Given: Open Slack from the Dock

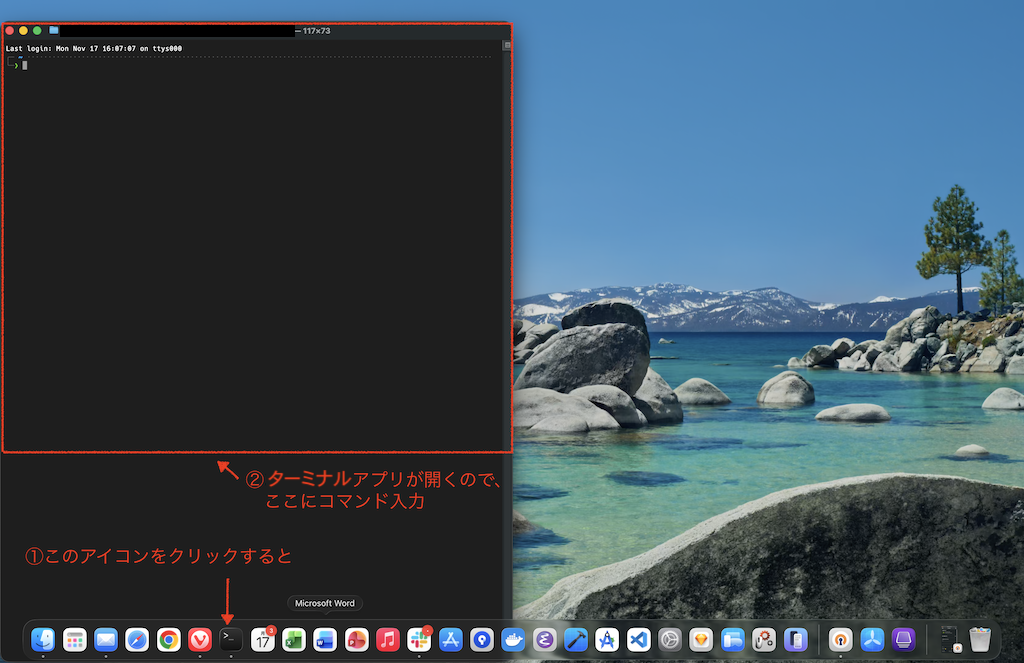Looking at the screenshot, I should point(419,639).
